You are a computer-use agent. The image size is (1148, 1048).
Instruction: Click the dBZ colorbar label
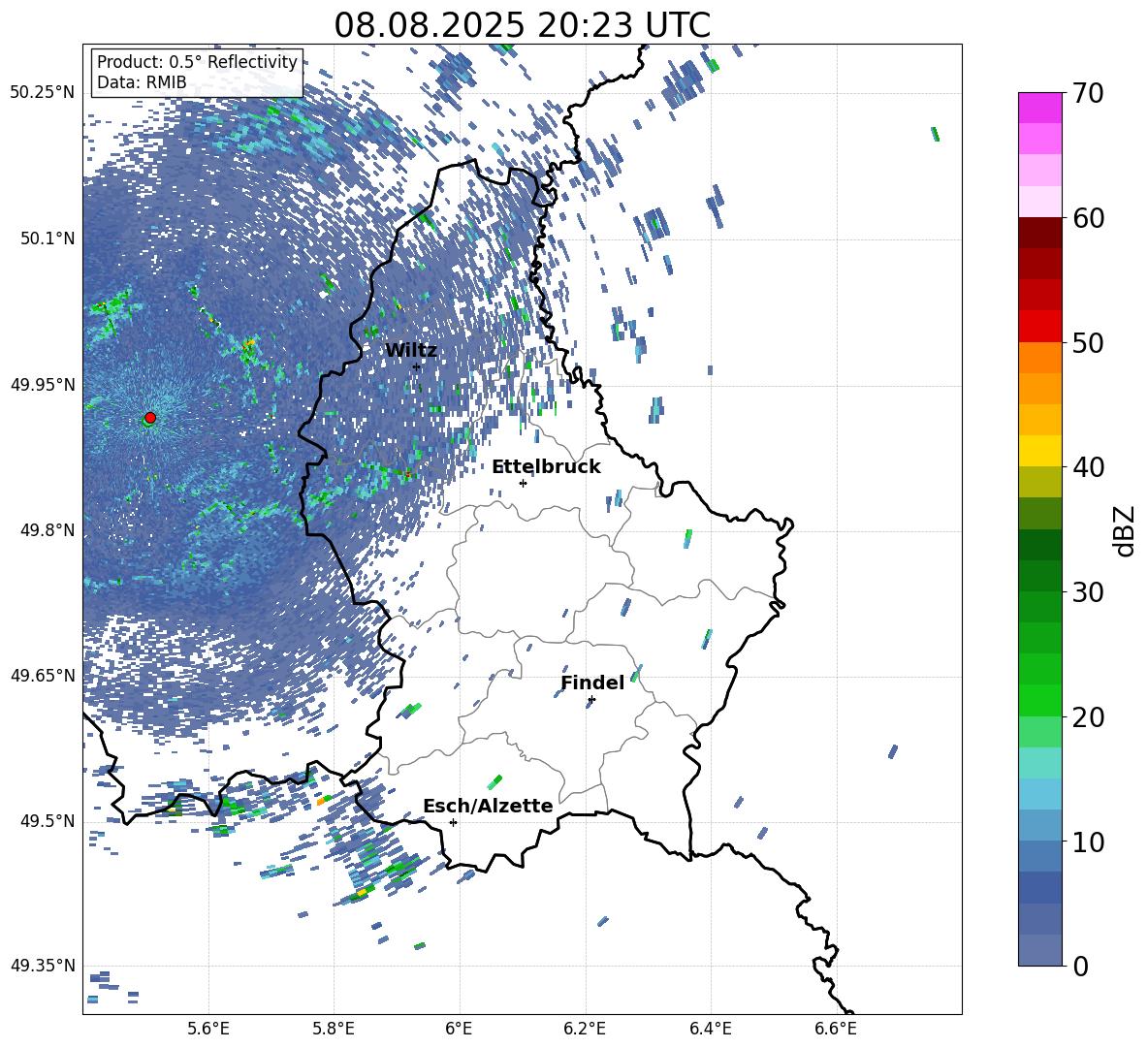[x=1123, y=530]
